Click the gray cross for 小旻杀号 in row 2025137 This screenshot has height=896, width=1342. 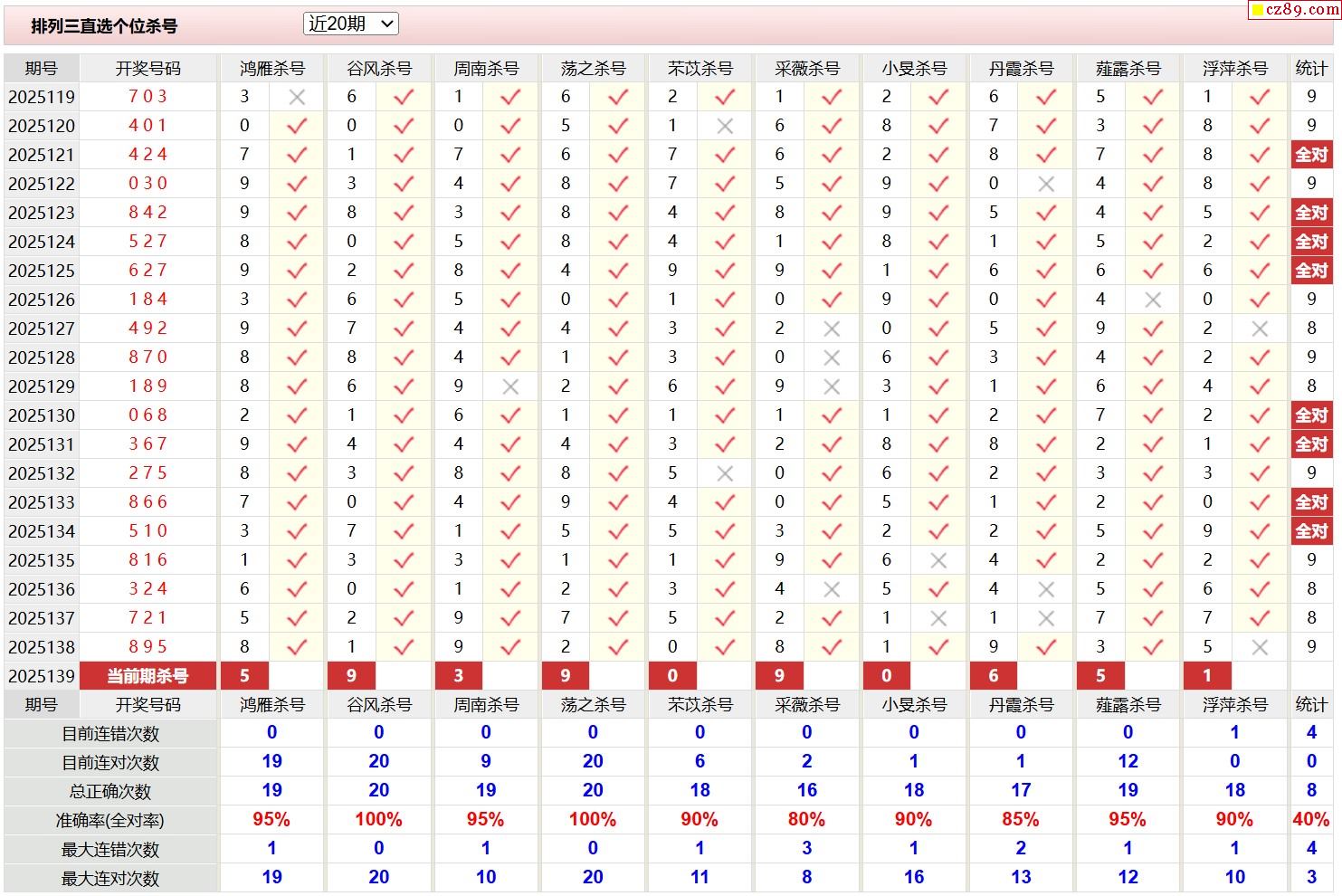tap(938, 618)
